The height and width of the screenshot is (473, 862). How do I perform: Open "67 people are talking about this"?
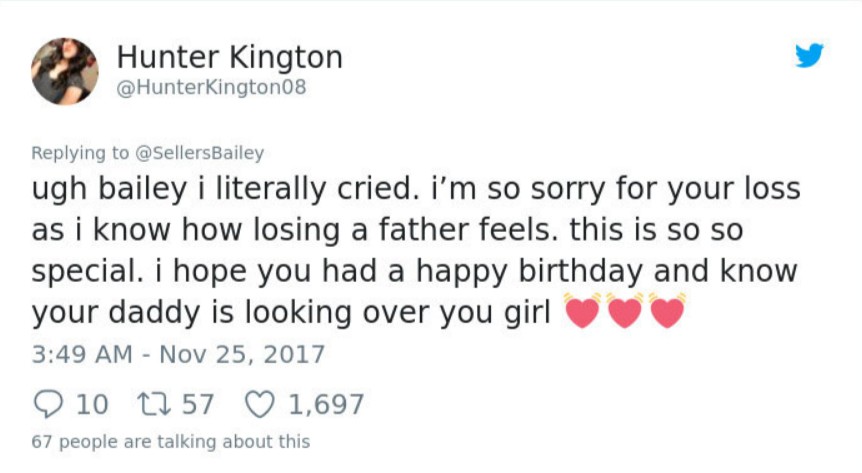click(x=171, y=441)
